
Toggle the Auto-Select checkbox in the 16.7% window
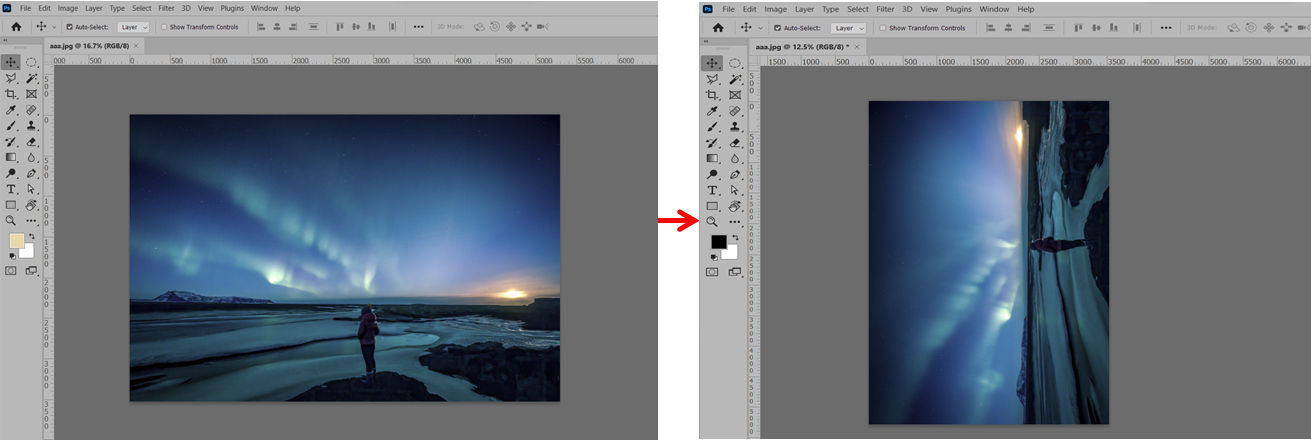69,27
